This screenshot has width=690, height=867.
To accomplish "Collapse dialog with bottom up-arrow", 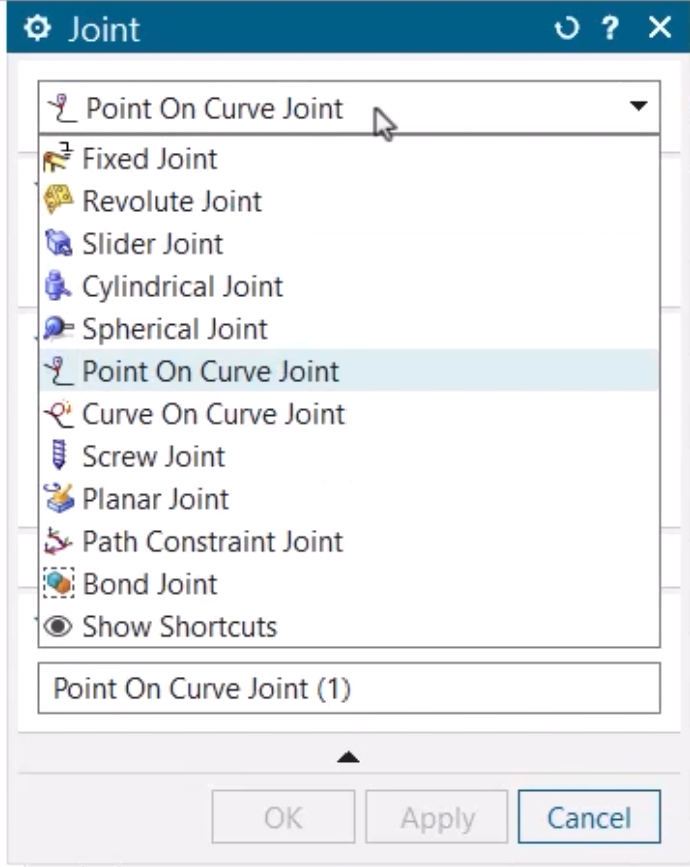I will point(348,758).
